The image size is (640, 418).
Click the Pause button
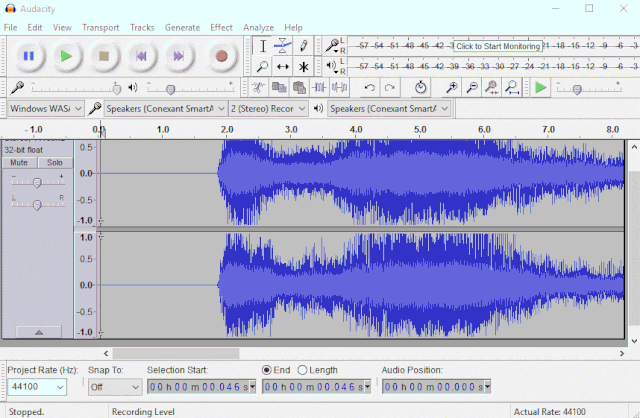pyautogui.click(x=29, y=56)
